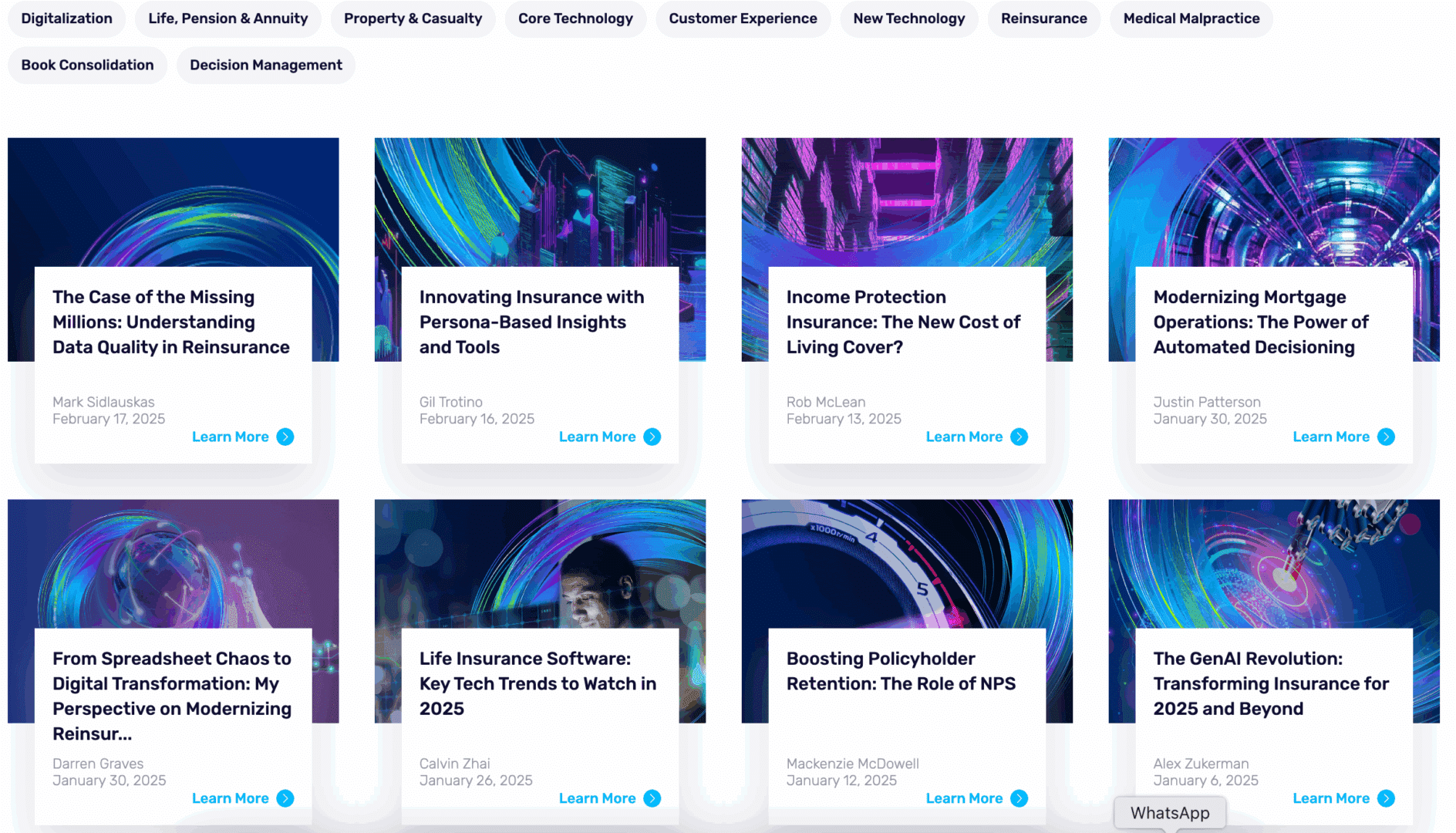This screenshot has height=833, width=1456.
Task: Click the tachometer gauge thumbnail on NPS card
Action: 907,564
